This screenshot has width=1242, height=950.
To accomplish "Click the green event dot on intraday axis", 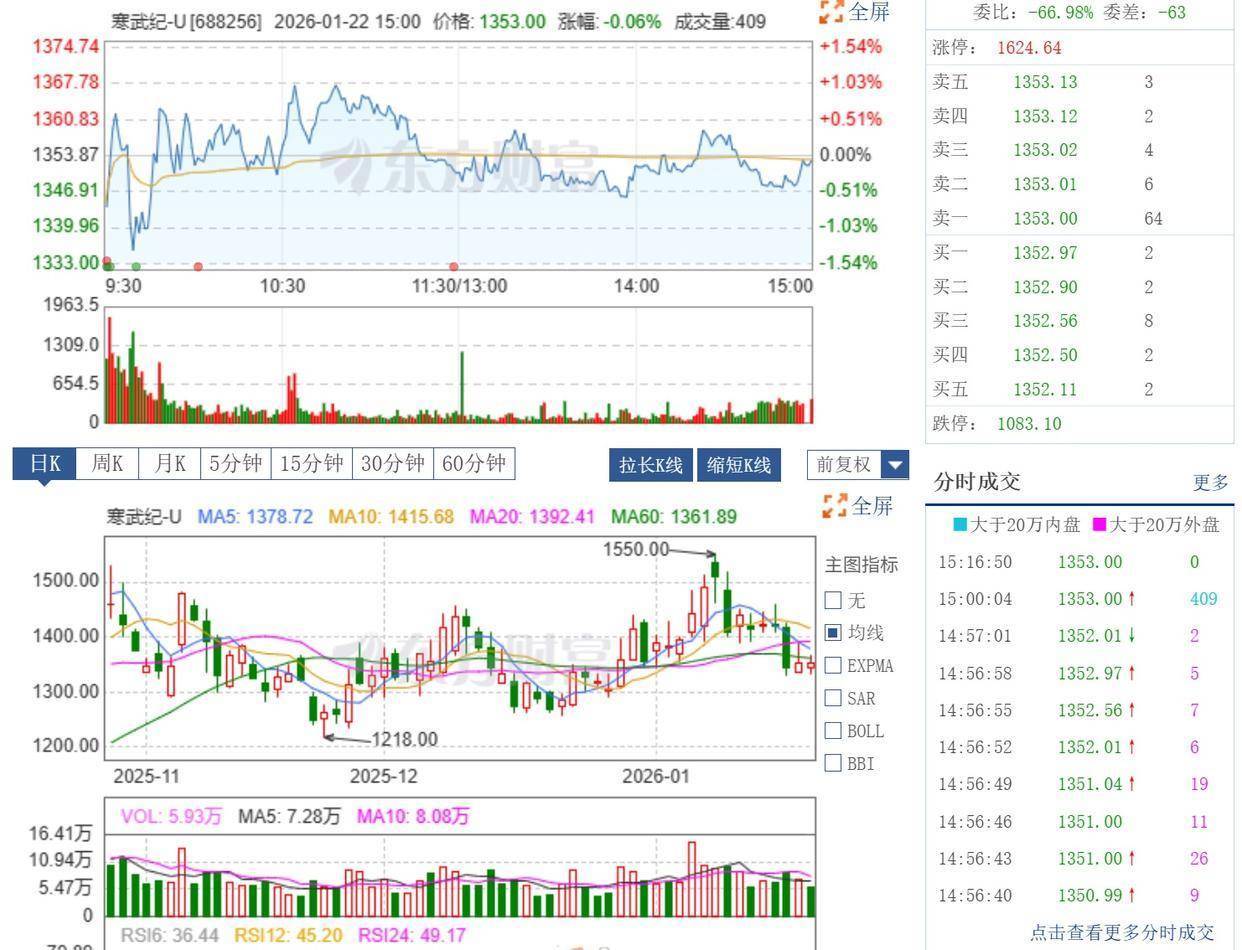I will [136, 267].
